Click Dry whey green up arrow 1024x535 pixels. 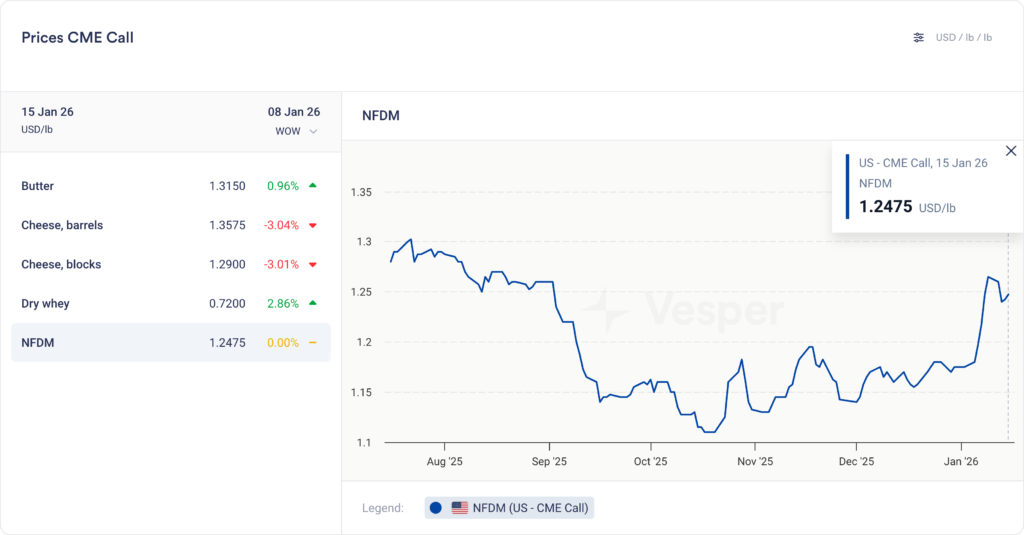[x=313, y=303]
